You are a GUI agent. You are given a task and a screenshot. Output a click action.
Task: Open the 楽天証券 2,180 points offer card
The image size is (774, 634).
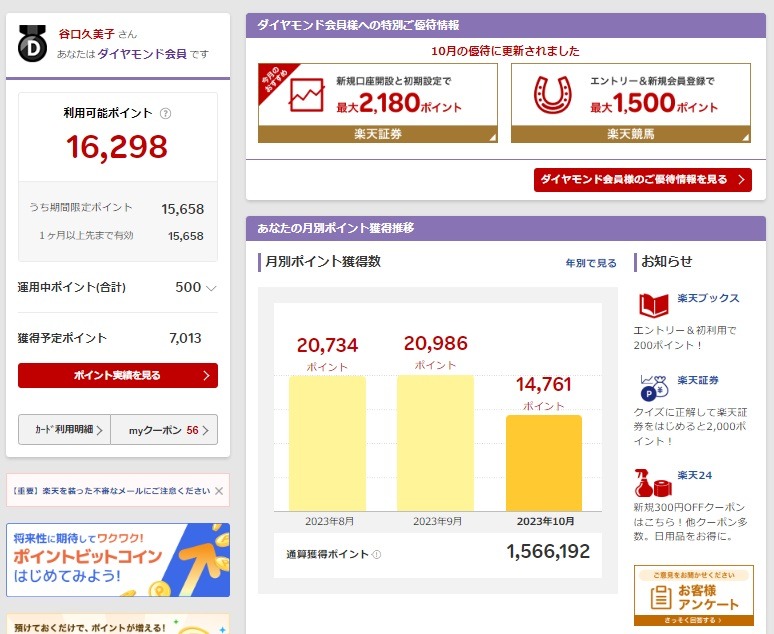point(378,103)
